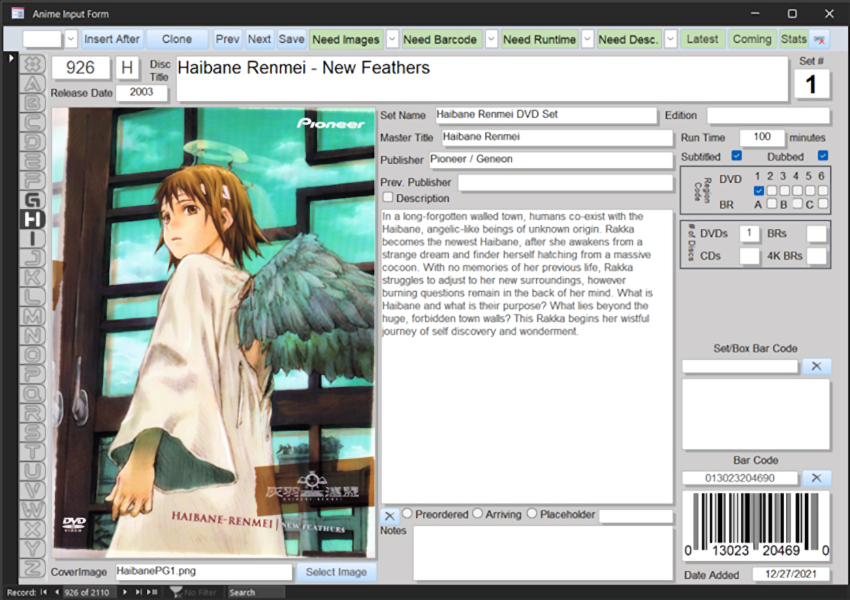This screenshot has height=600, width=850.
Task: Open the Need Barcode dropdown arrow
Action: coord(491,40)
